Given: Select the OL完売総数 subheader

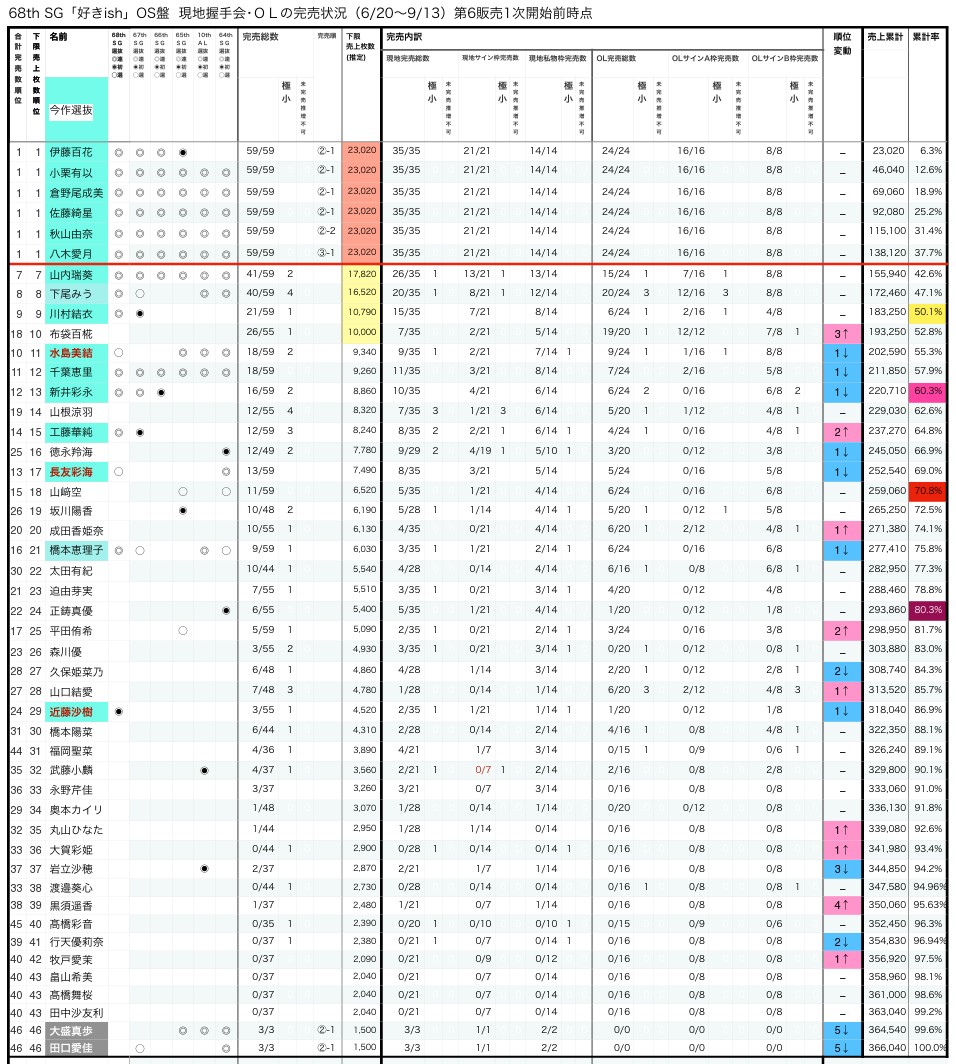Looking at the screenshot, I should coord(616,58).
